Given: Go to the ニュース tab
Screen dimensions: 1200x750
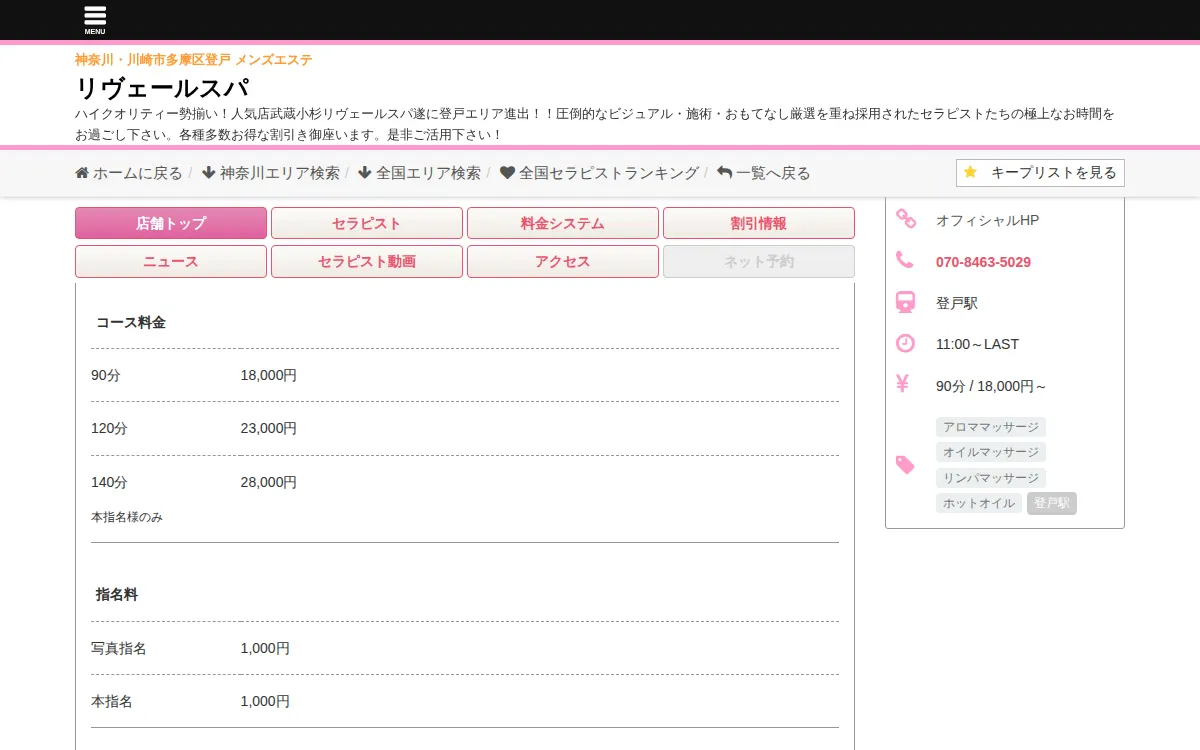Looking at the screenshot, I should (171, 261).
